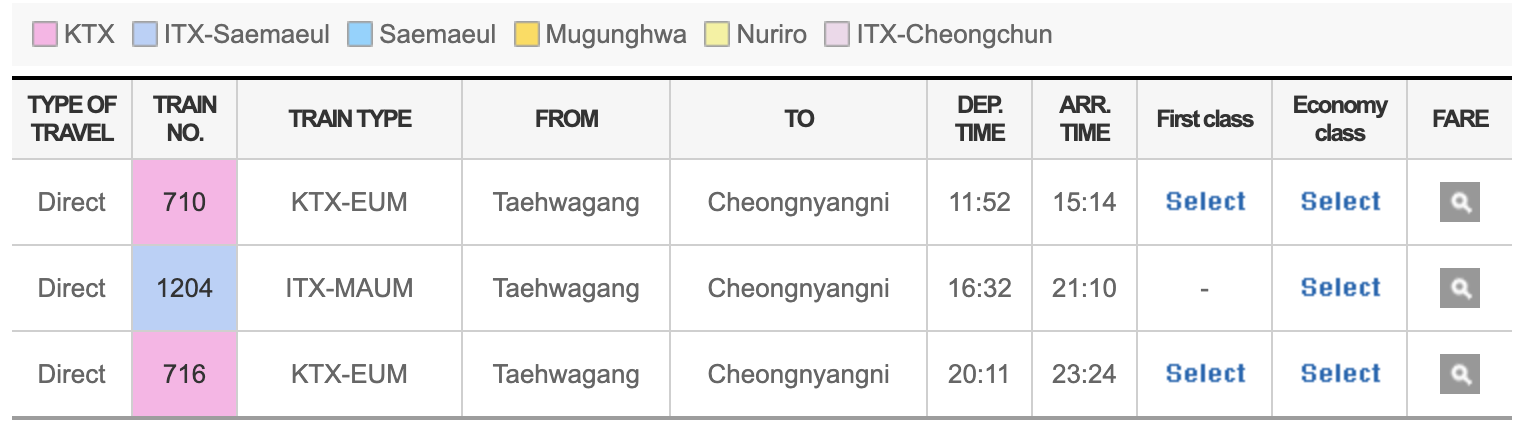1528x448 pixels.
Task: Click train number 716 cell
Action: pyautogui.click(x=184, y=375)
